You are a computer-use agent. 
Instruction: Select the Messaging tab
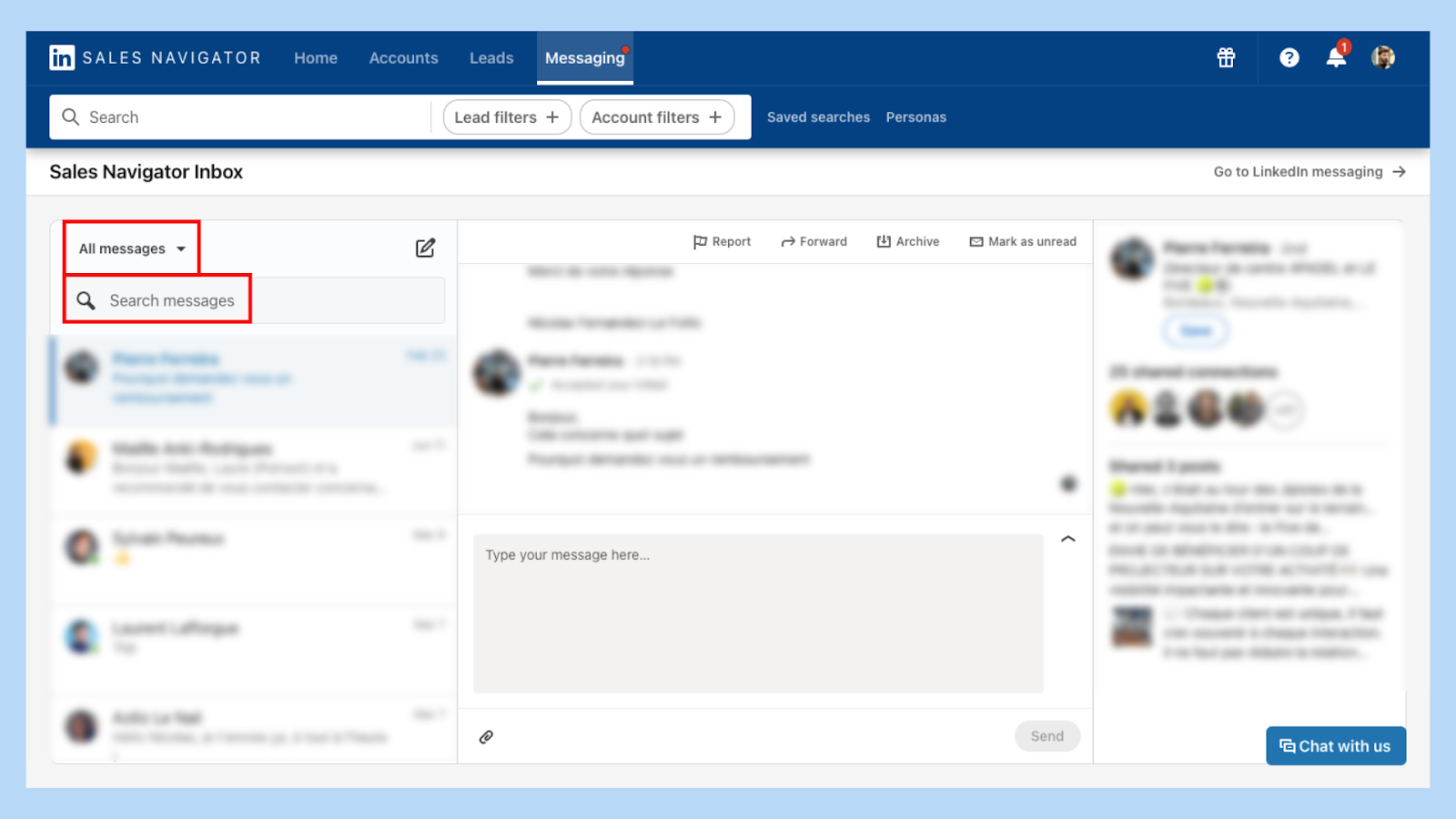(585, 57)
